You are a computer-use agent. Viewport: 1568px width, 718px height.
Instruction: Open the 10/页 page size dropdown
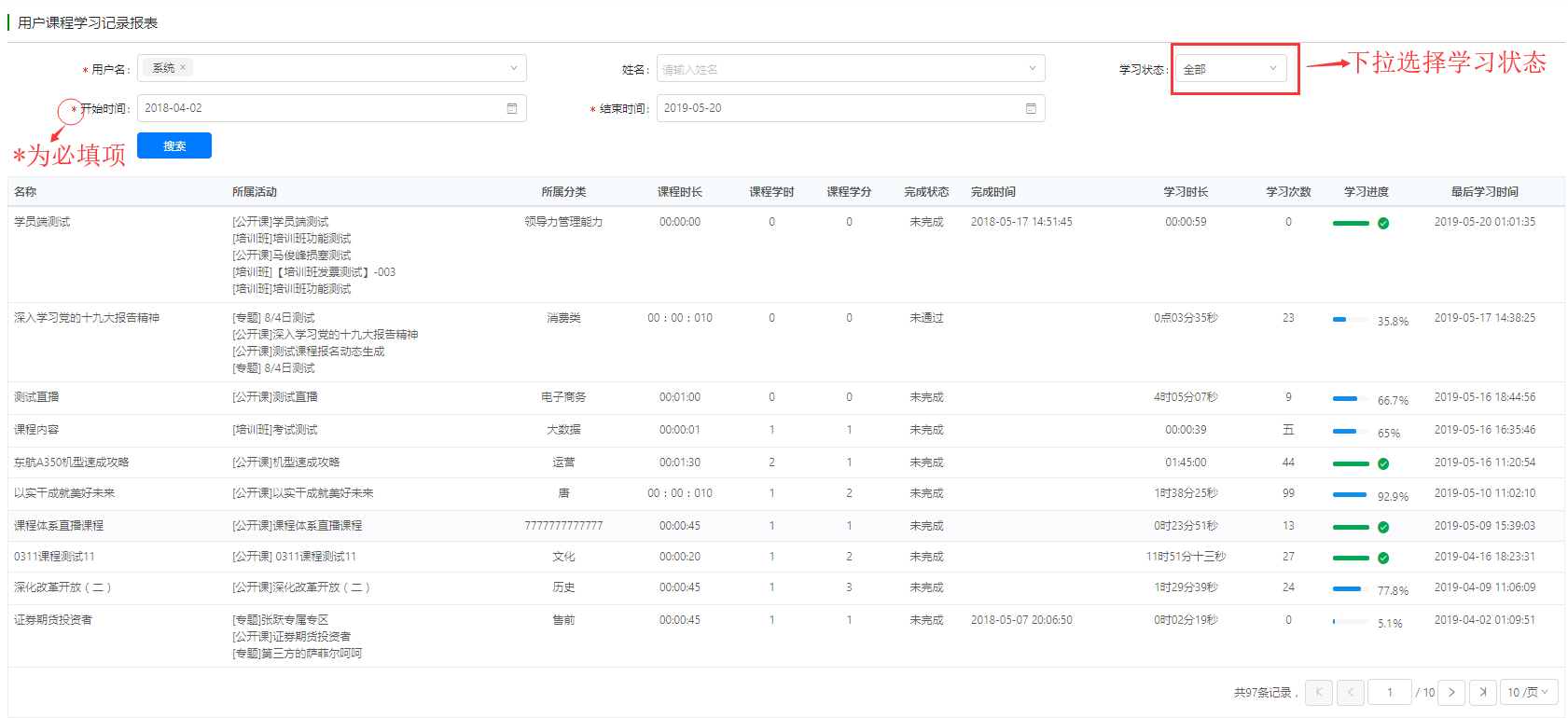click(1529, 692)
